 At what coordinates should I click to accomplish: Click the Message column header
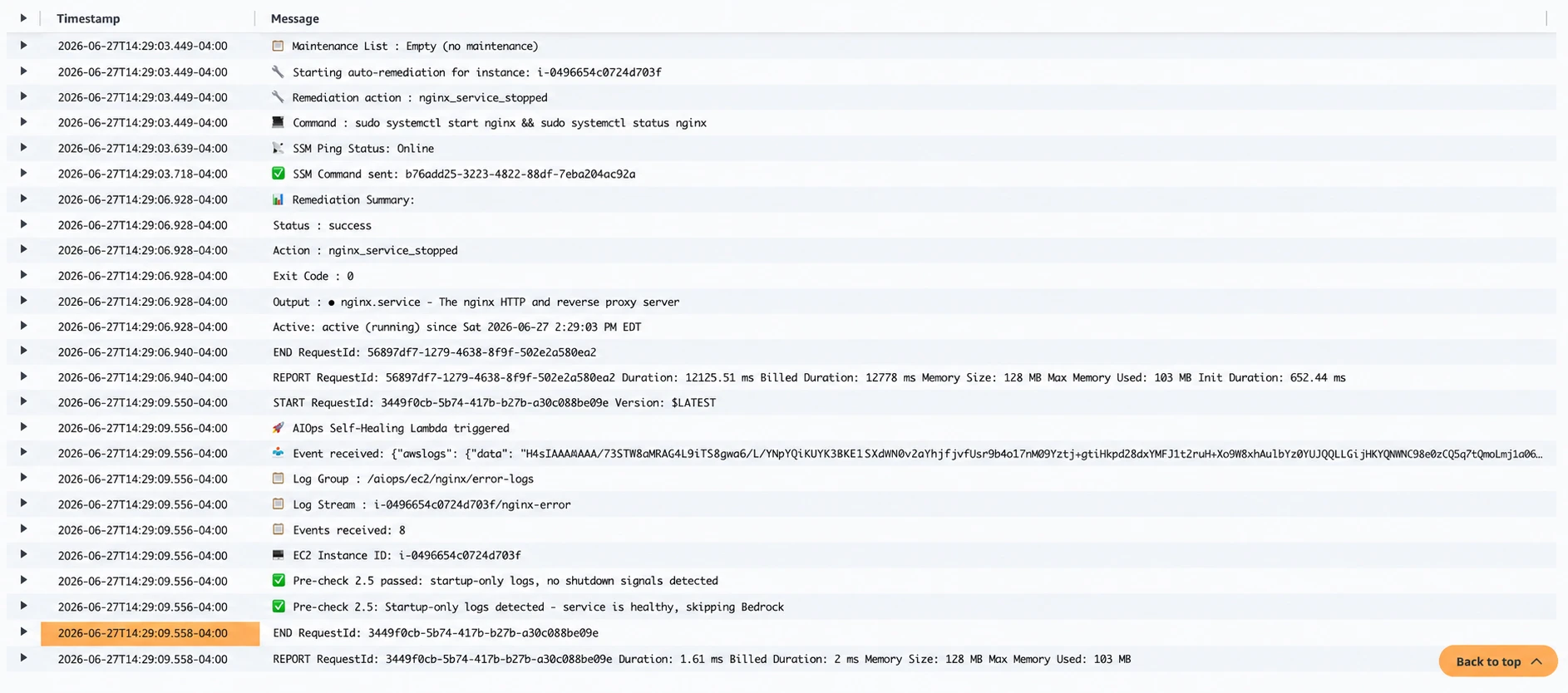coord(295,18)
